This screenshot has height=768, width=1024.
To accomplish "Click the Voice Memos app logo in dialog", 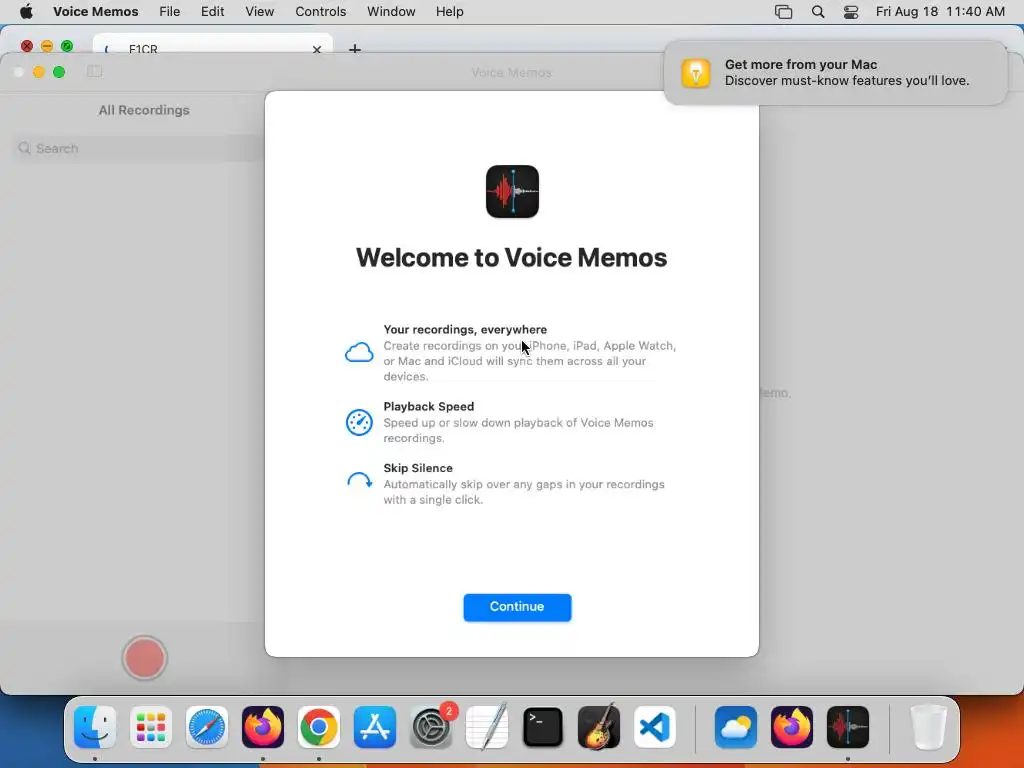I will pyautogui.click(x=513, y=191).
